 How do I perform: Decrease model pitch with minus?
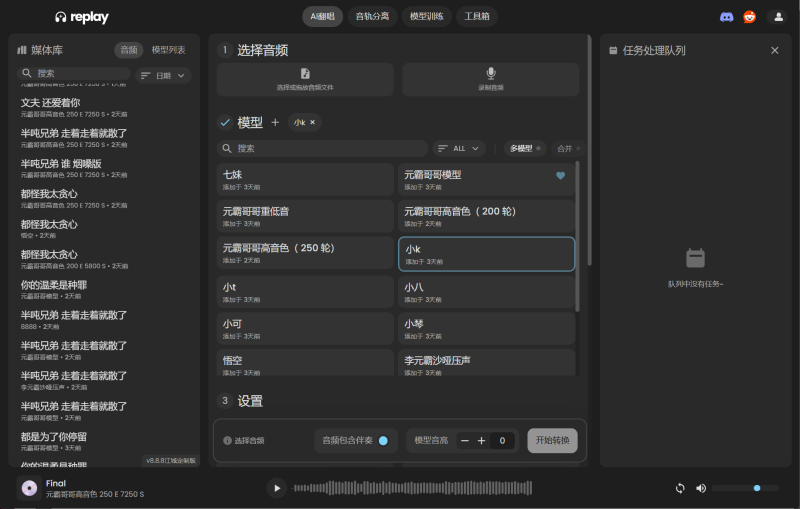(465, 441)
